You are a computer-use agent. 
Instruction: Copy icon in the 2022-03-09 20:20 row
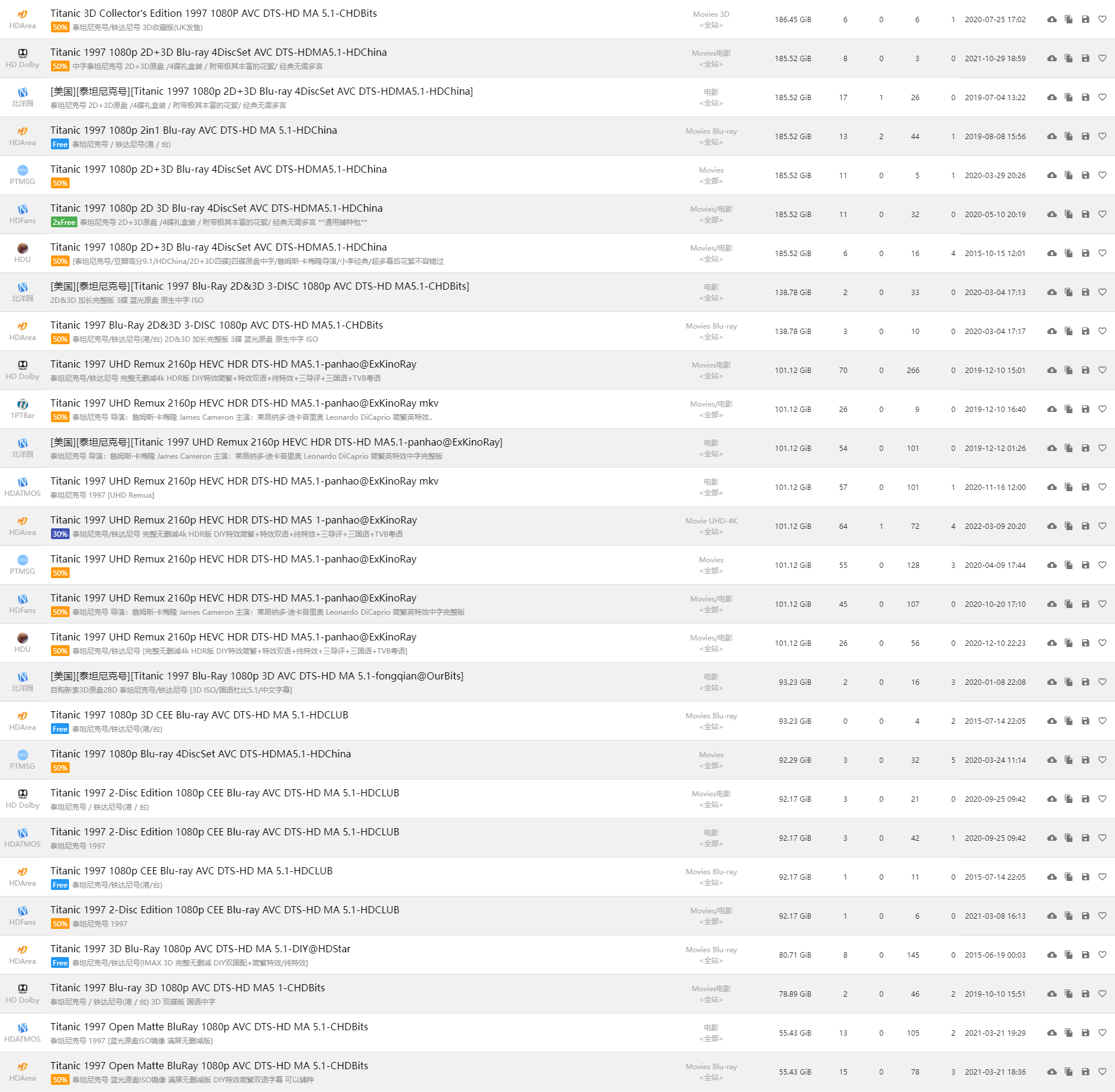[x=1069, y=527]
